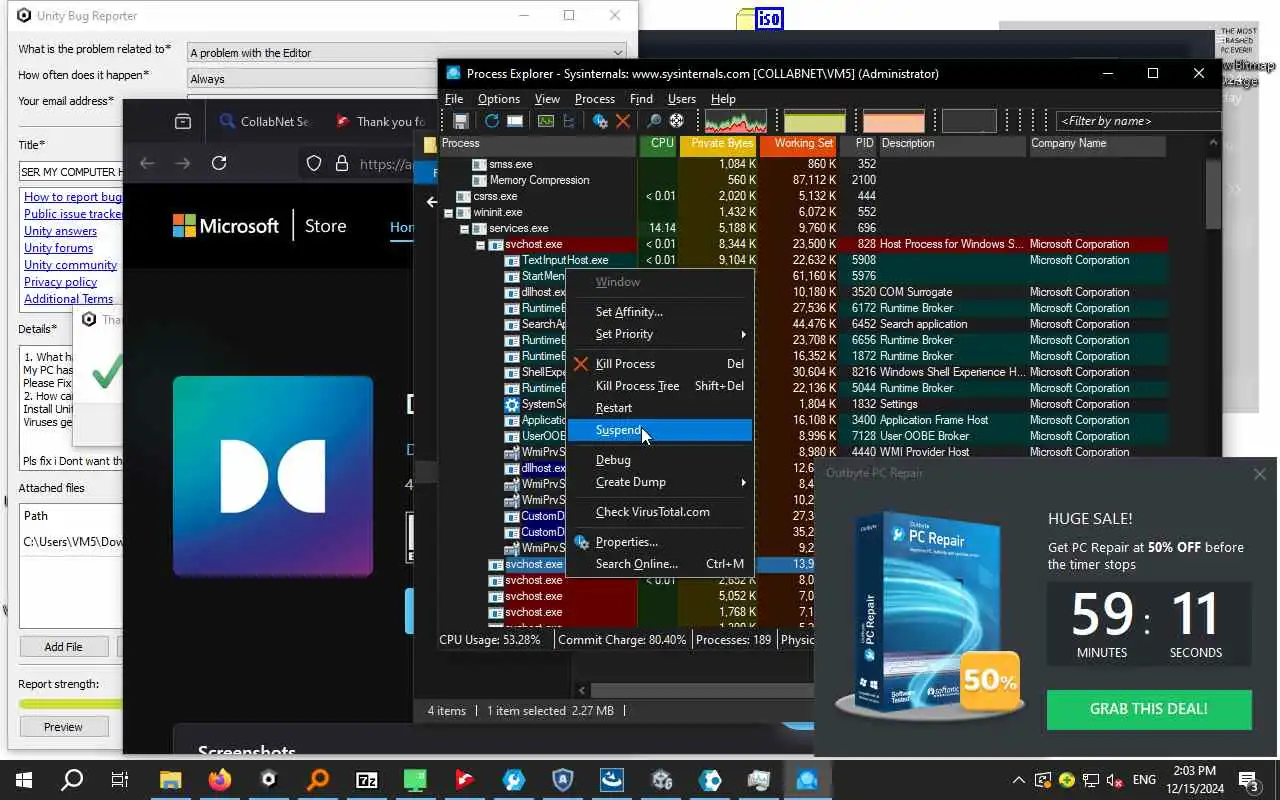This screenshot has width=1280, height=800.
Task: Click the muted speaker tray icon
Action: (1115, 780)
